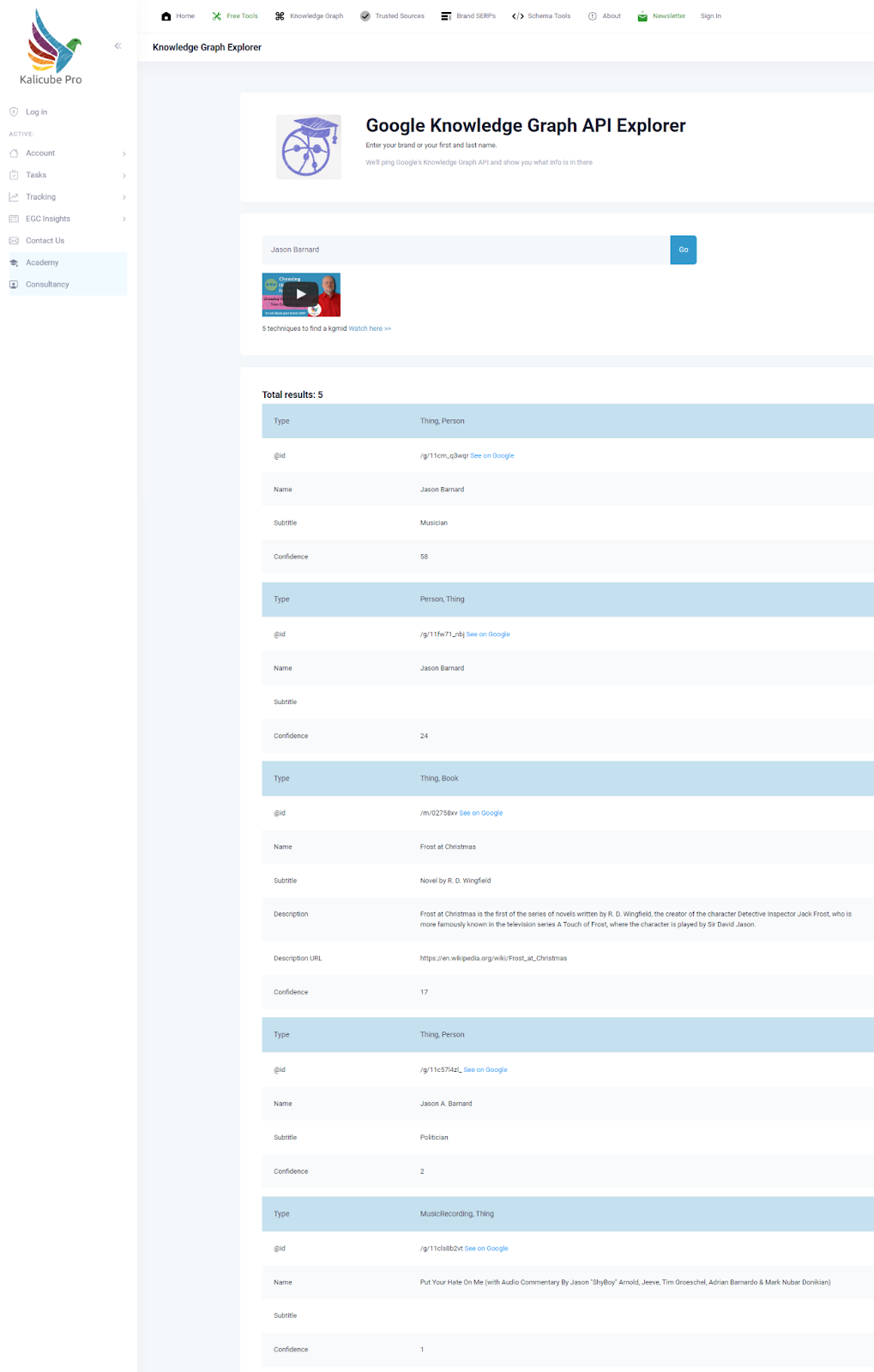Click the Consultancy person icon
This screenshot has height=1372, width=874.
14,285
